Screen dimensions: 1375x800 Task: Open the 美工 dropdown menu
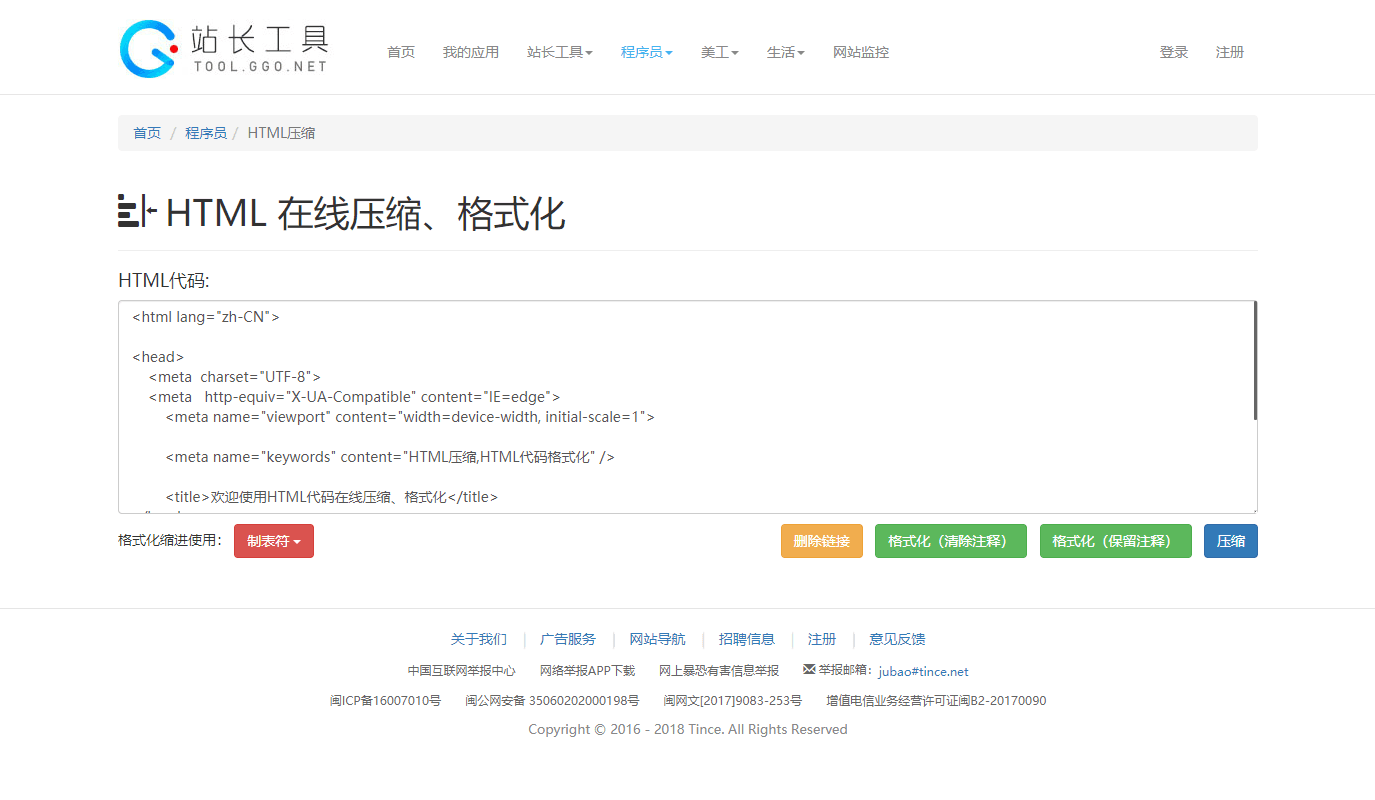tap(719, 52)
